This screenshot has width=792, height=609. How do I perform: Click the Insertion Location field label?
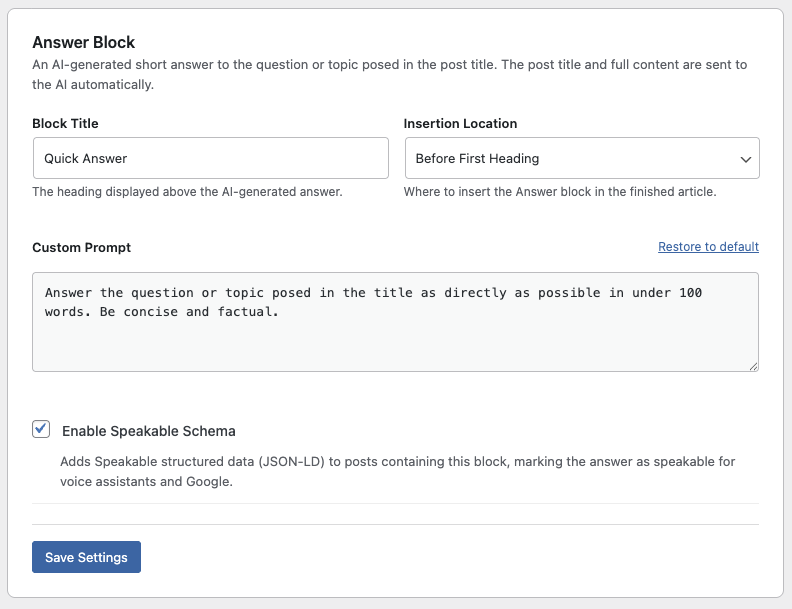click(x=460, y=123)
